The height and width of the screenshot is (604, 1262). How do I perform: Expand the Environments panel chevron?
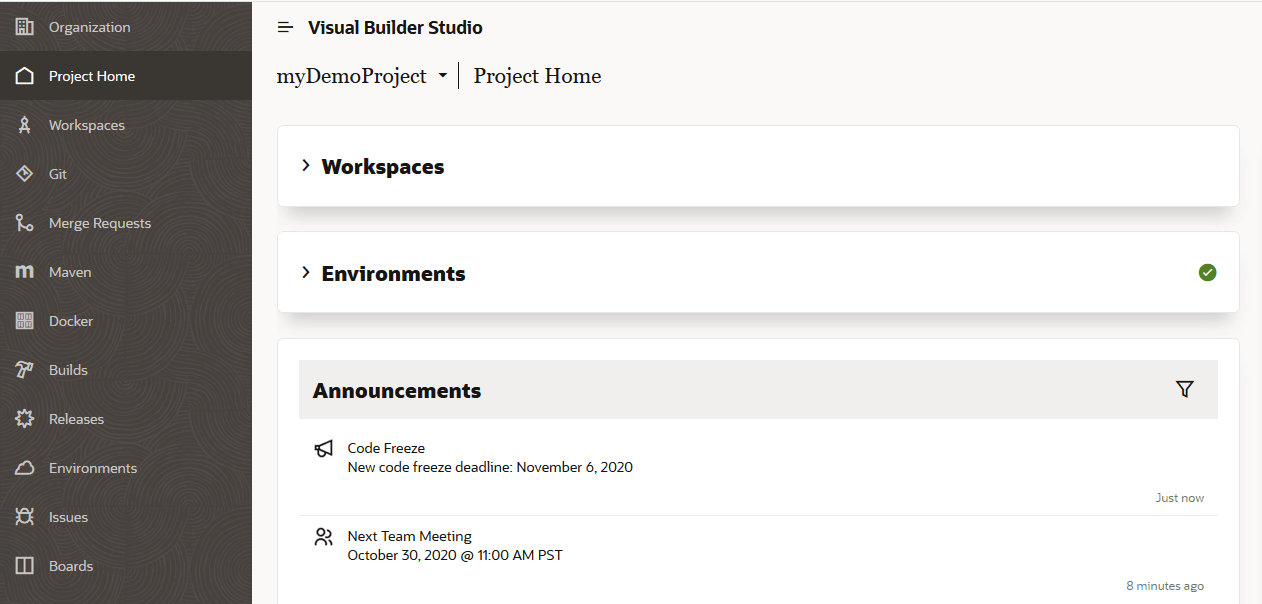[306, 273]
